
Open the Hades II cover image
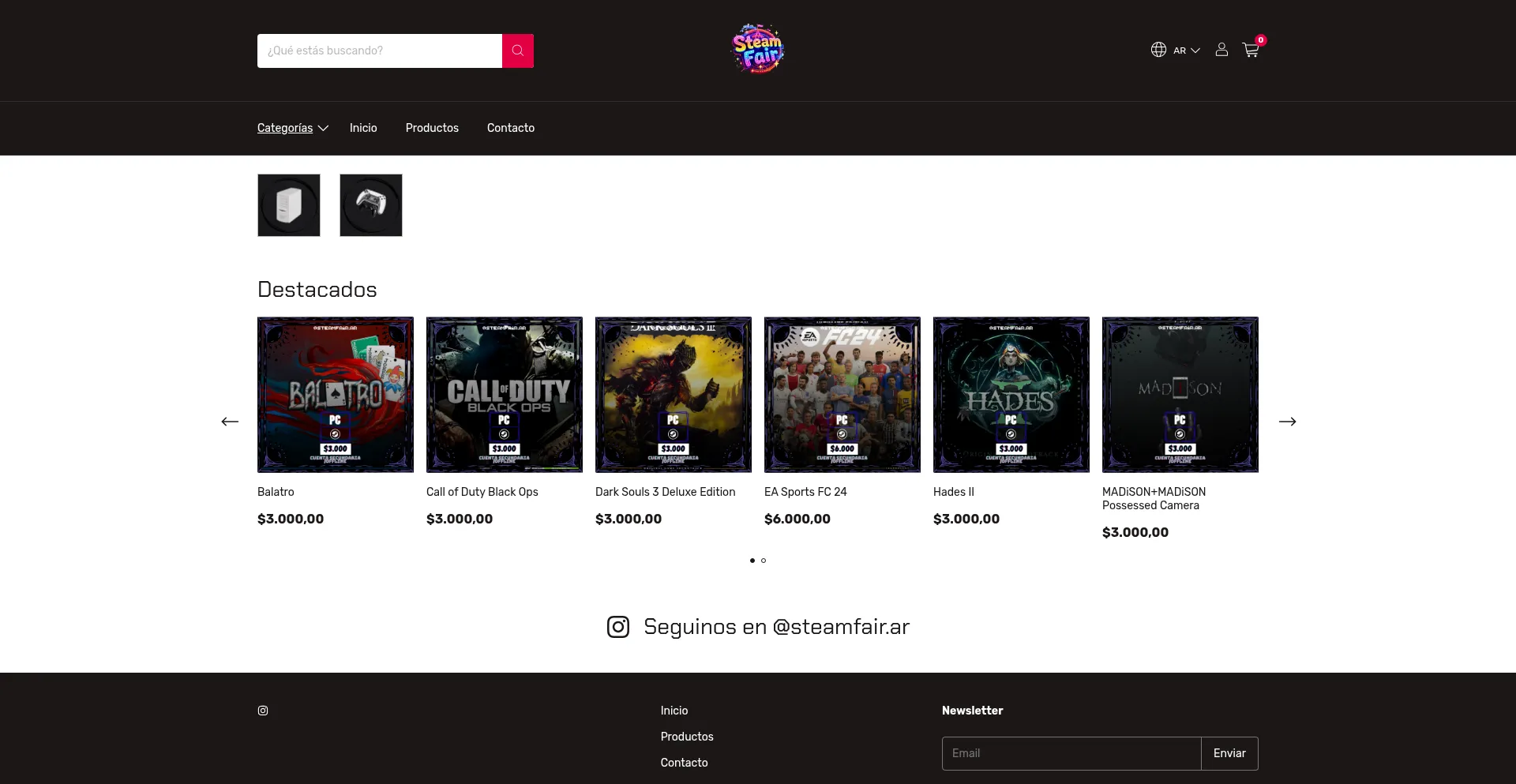[x=1011, y=395]
